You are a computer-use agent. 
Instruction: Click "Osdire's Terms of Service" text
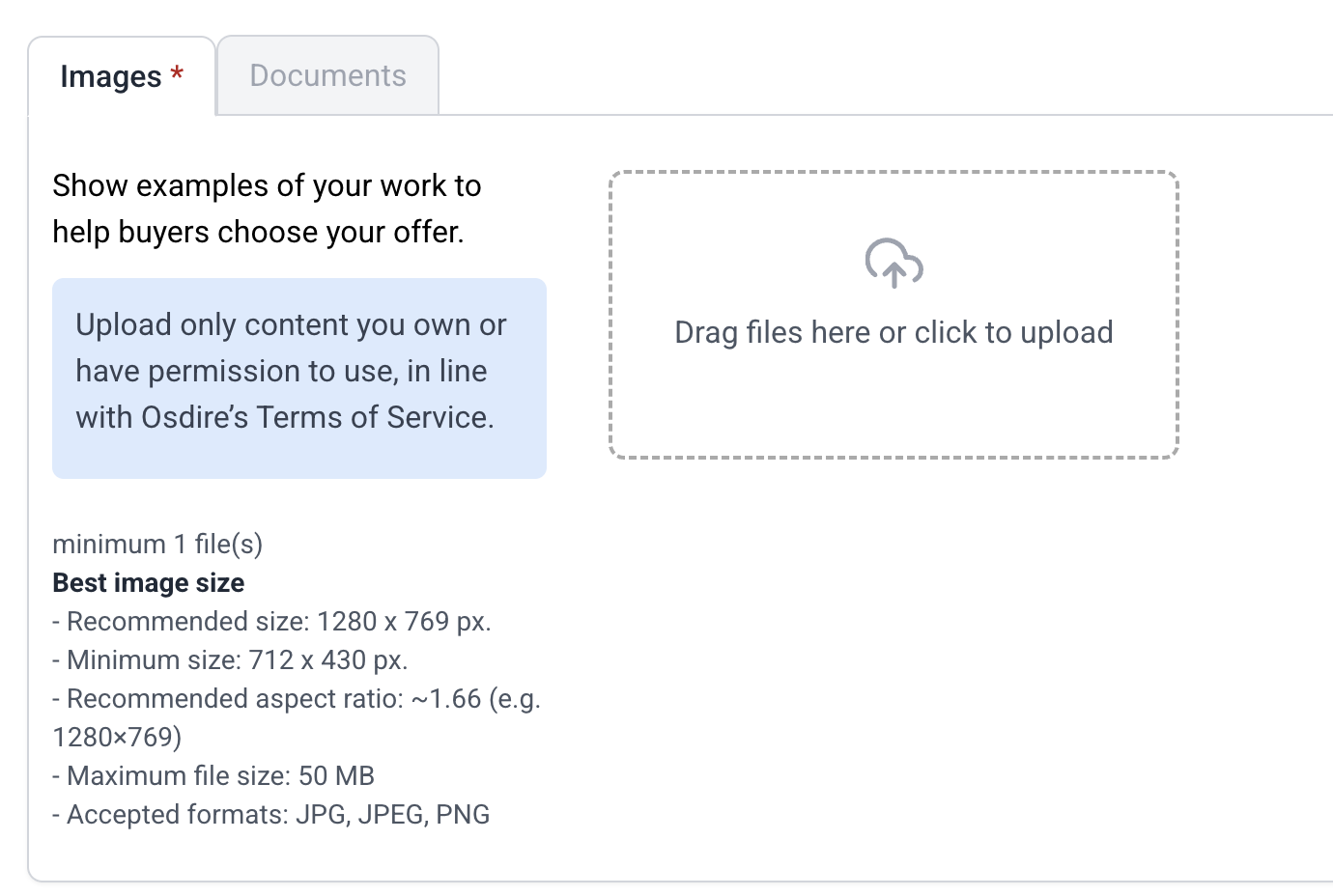click(317, 417)
